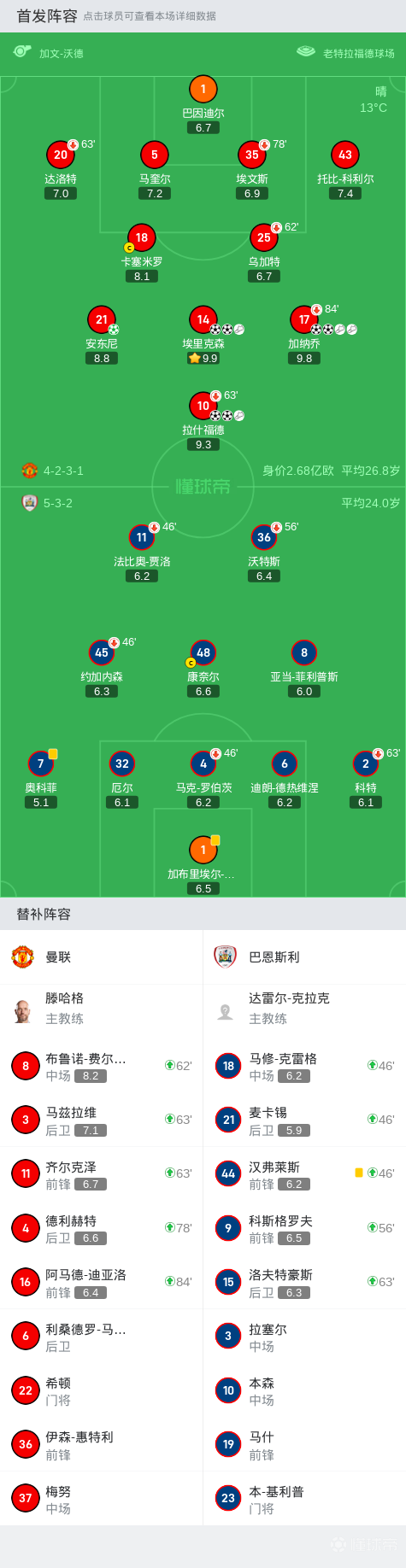Tap 康奈尔 number 48 captain badge
Image resolution: width=406 pixels, height=1568 pixels.
(191, 663)
